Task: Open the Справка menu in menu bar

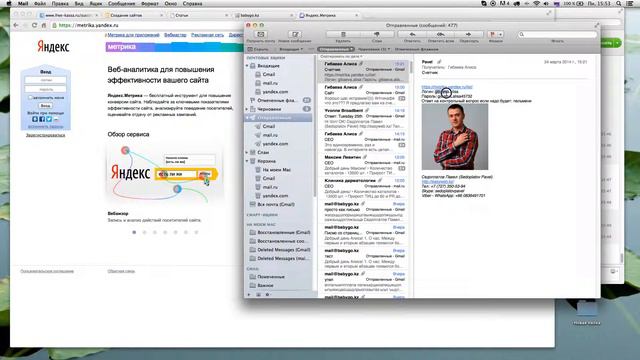Action: pos(192,3)
